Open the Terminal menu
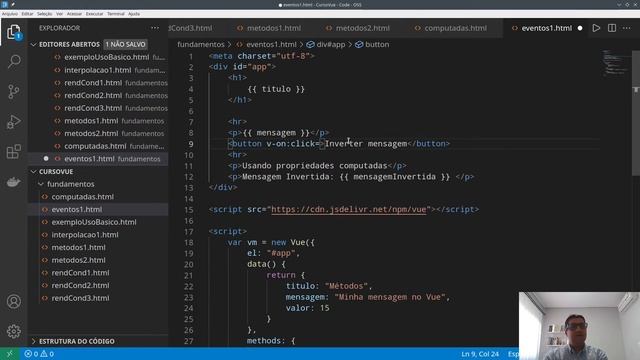 pos(116,14)
